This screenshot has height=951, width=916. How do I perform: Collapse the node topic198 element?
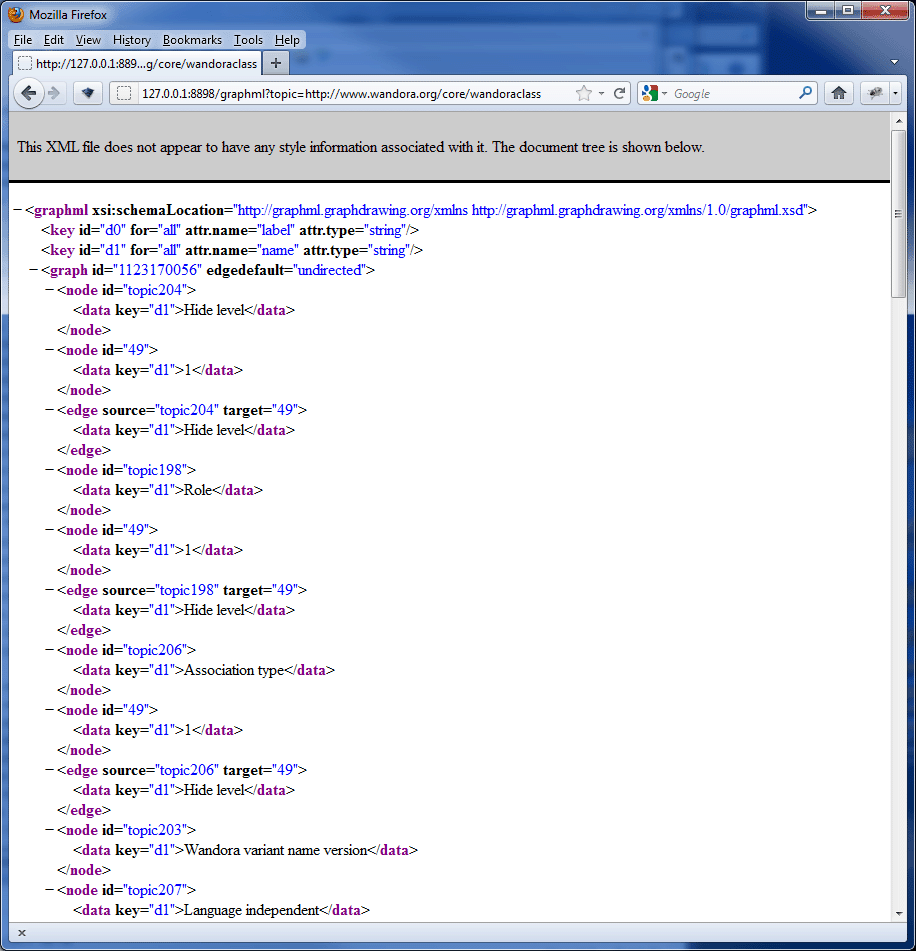click(47, 470)
